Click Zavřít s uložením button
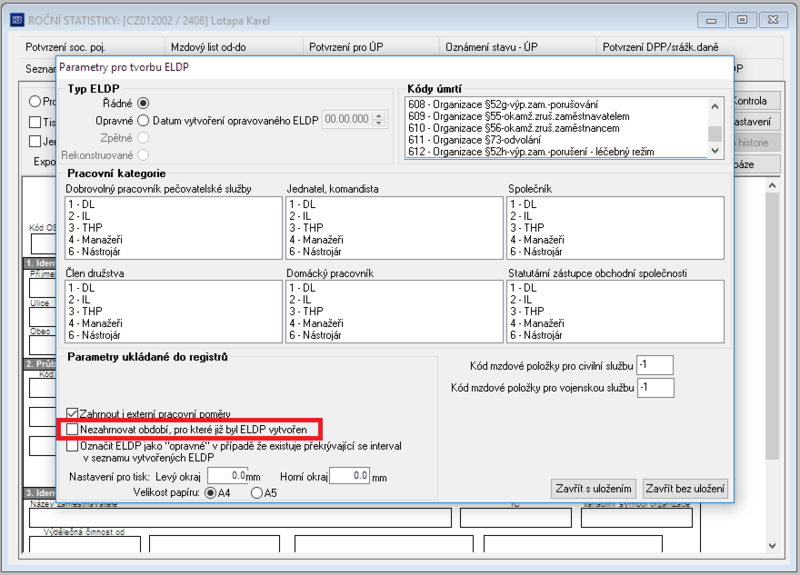 [x=593, y=489]
